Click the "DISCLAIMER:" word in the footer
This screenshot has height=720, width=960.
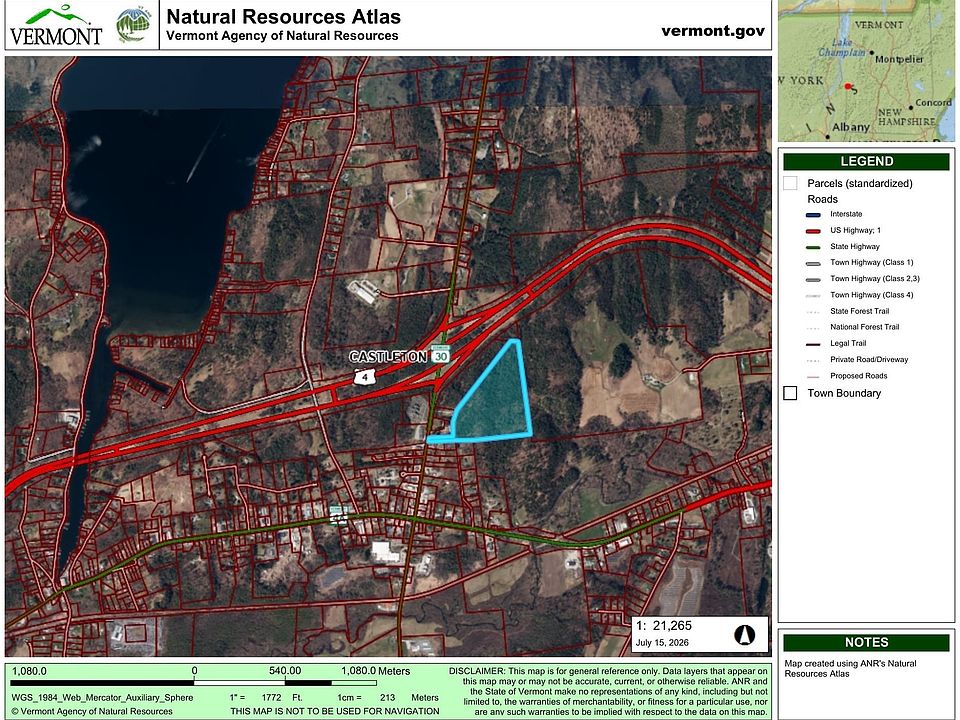[x=477, y=671]
